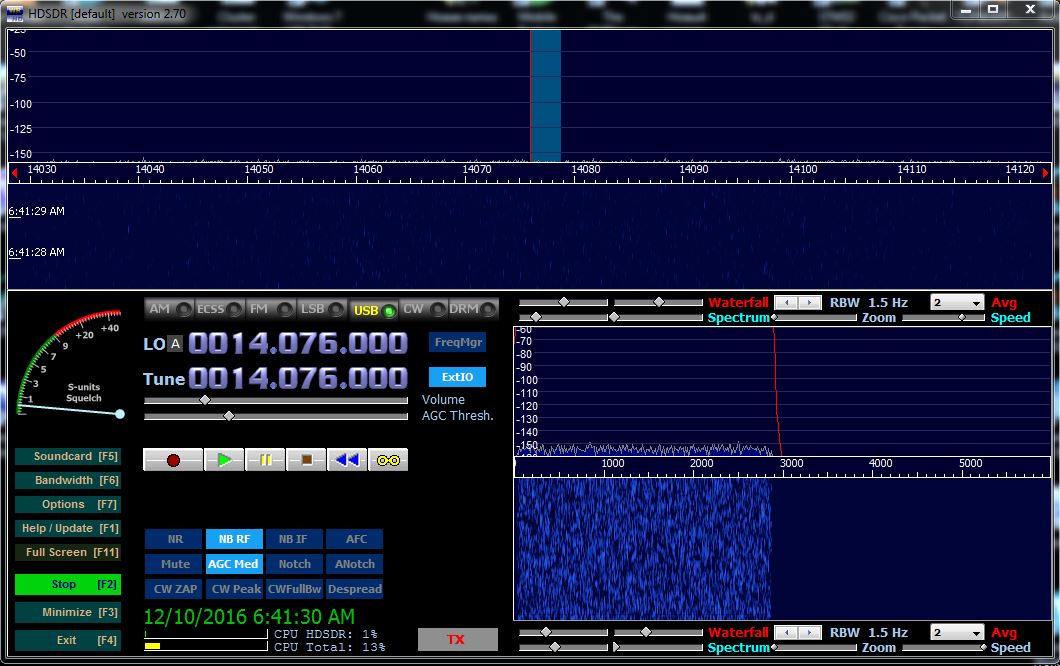Switch to CW mode
1060x666 pixels.
(x=419, y=310)
